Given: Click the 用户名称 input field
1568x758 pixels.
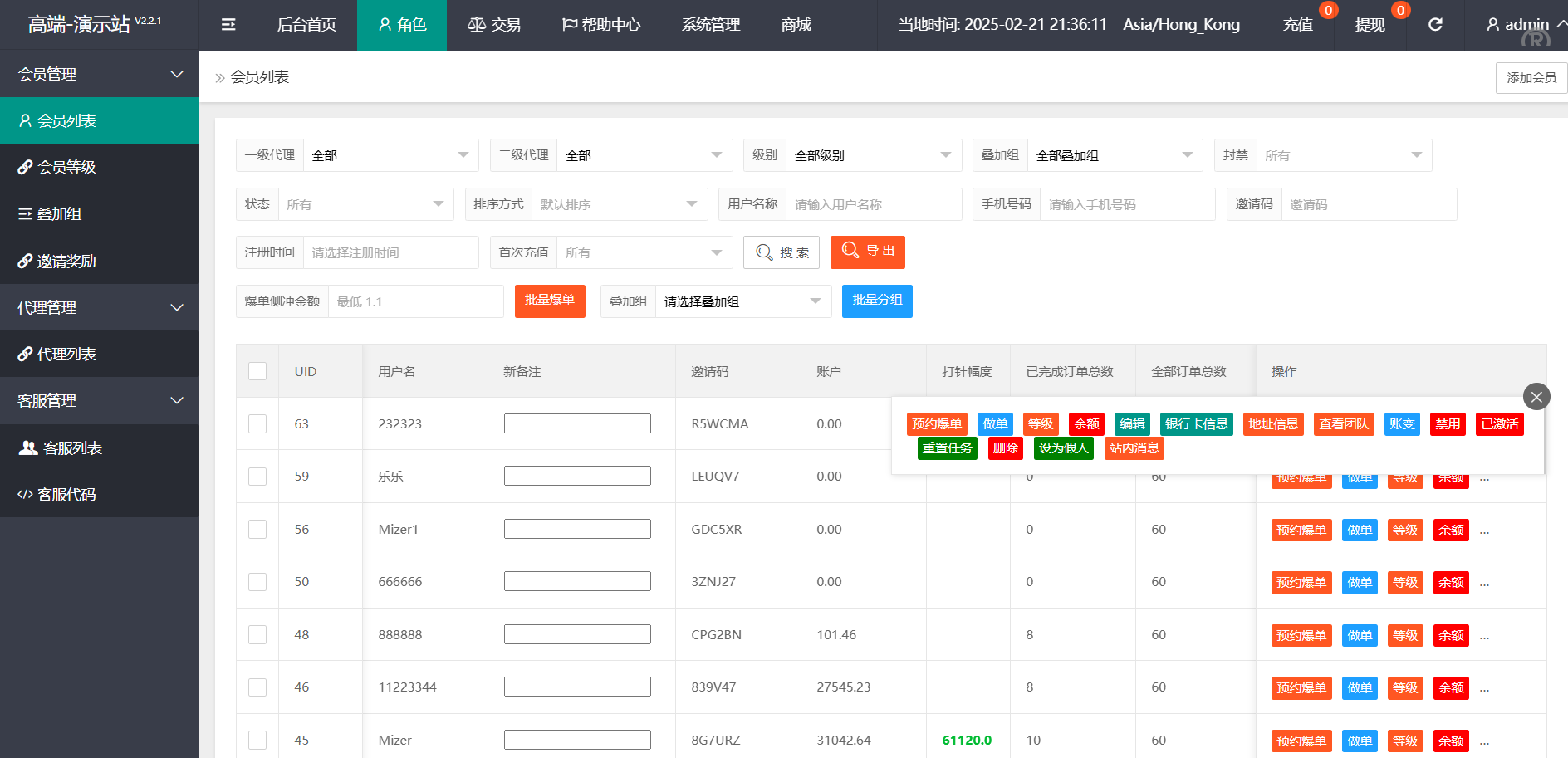Looking at the screenshot, I should (873, 204).
